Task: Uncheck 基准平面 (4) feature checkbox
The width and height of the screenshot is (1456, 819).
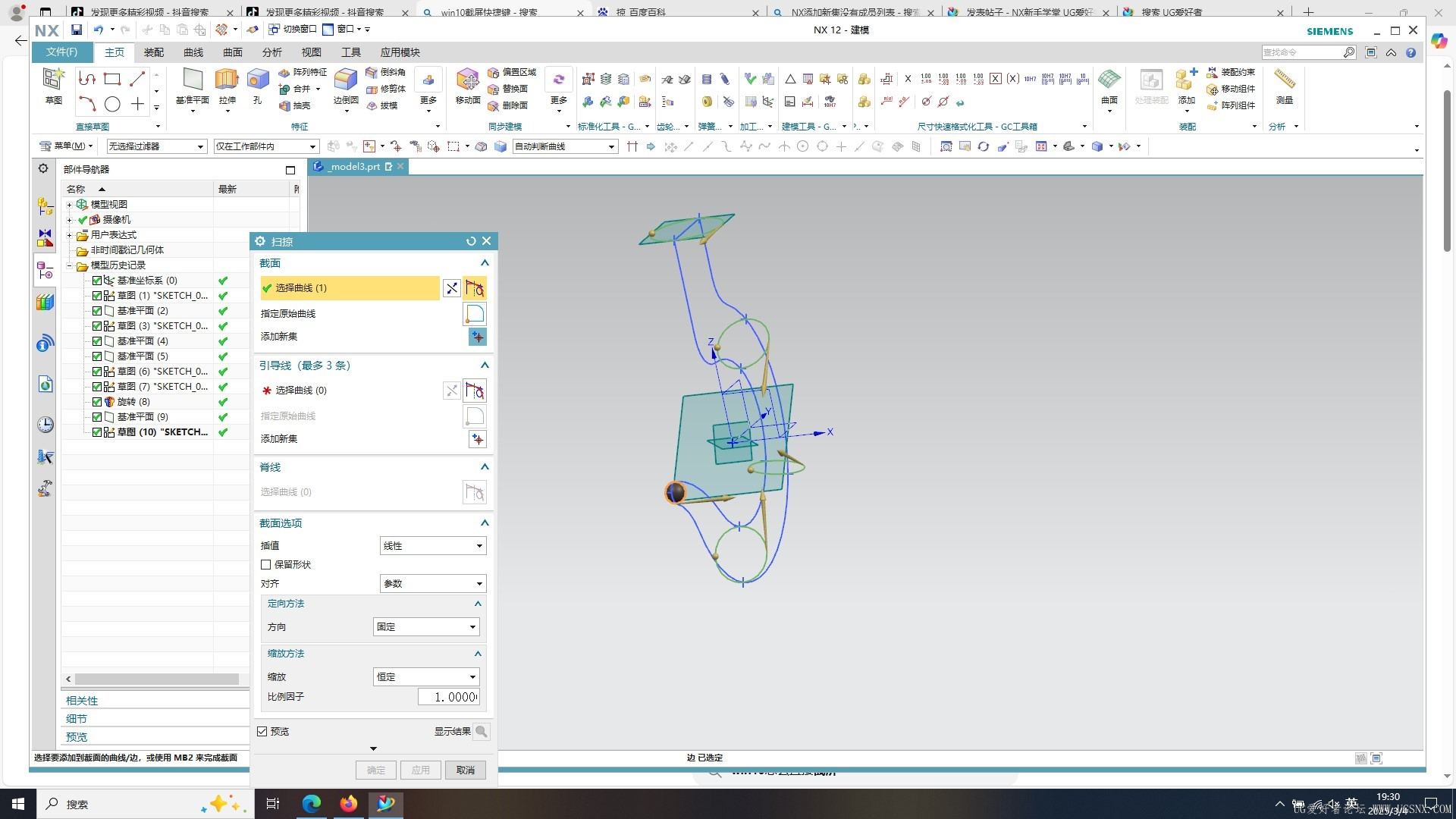Action: [97, 341]
